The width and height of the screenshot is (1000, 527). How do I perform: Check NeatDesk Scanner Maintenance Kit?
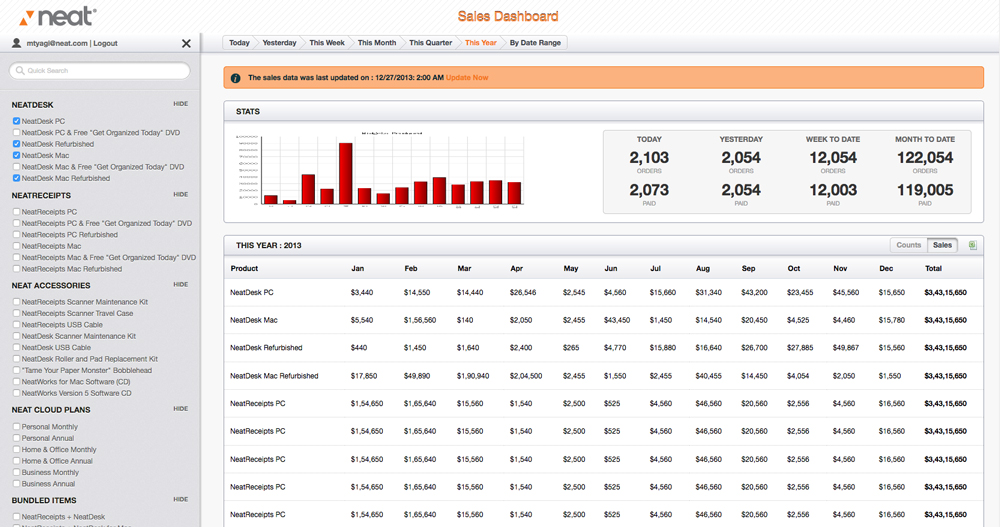16,336
